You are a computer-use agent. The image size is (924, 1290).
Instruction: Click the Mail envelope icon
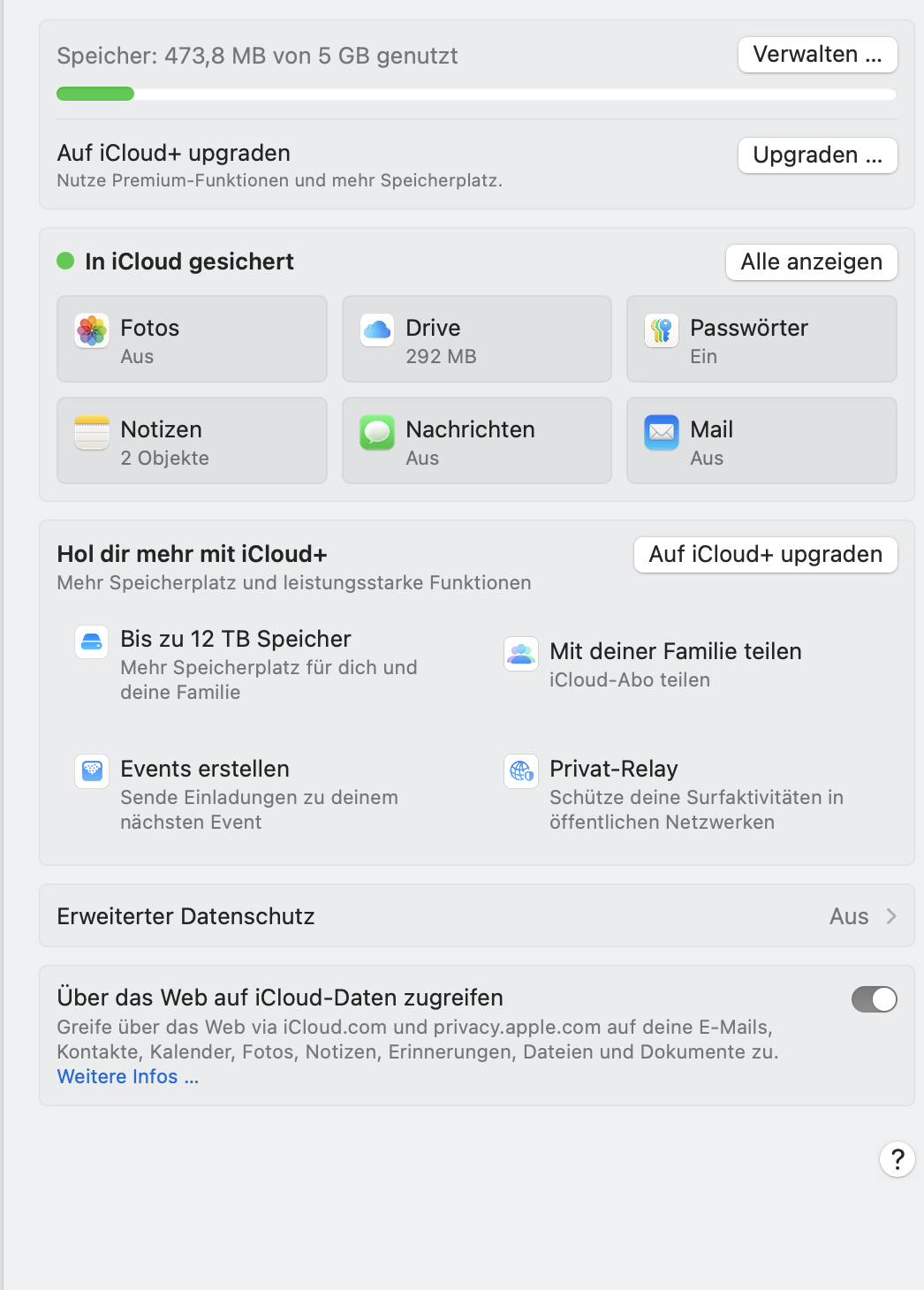(x=662, y=433)
